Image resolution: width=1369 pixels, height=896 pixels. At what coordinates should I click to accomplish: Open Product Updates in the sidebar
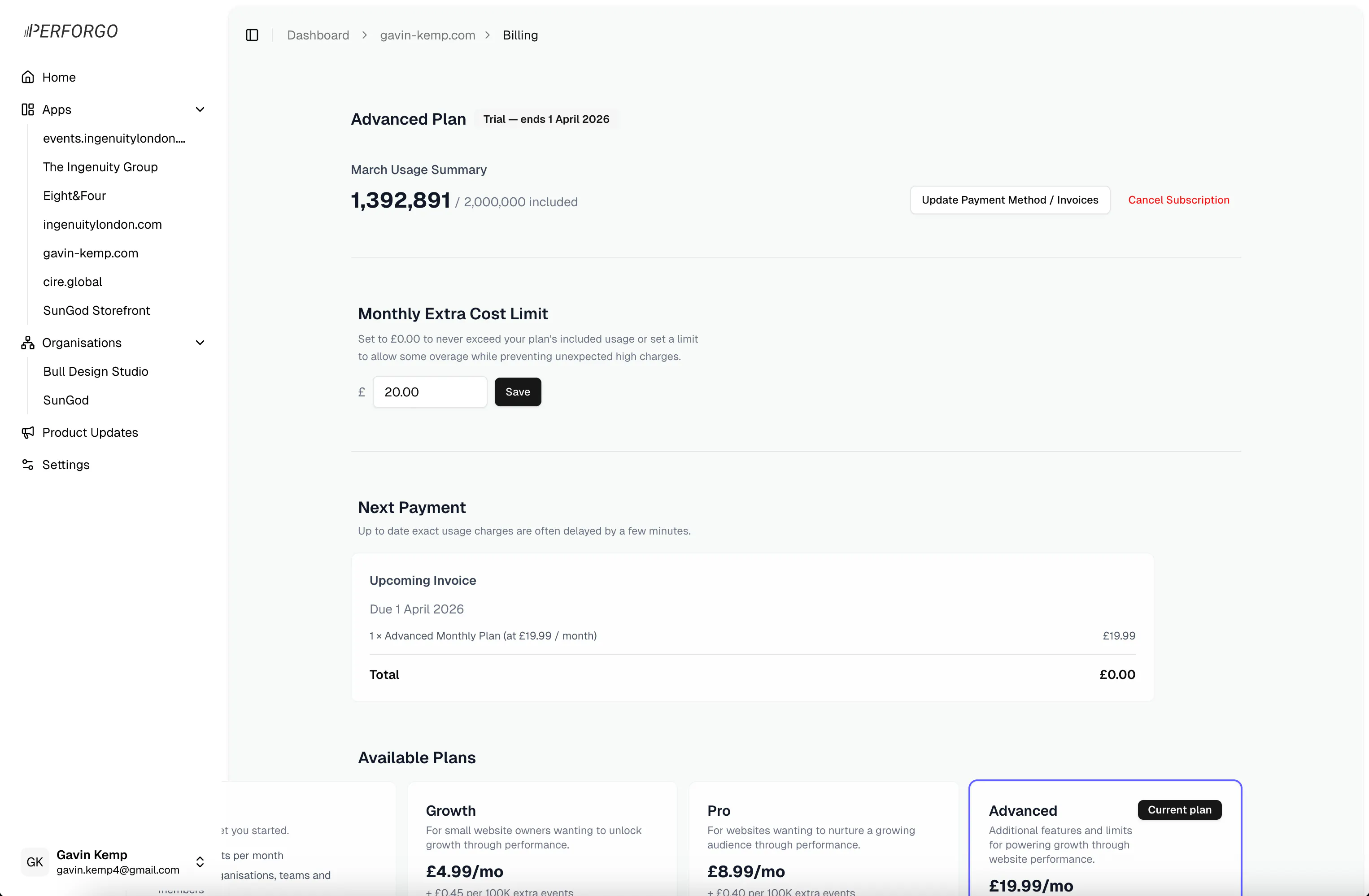(113, 432)
